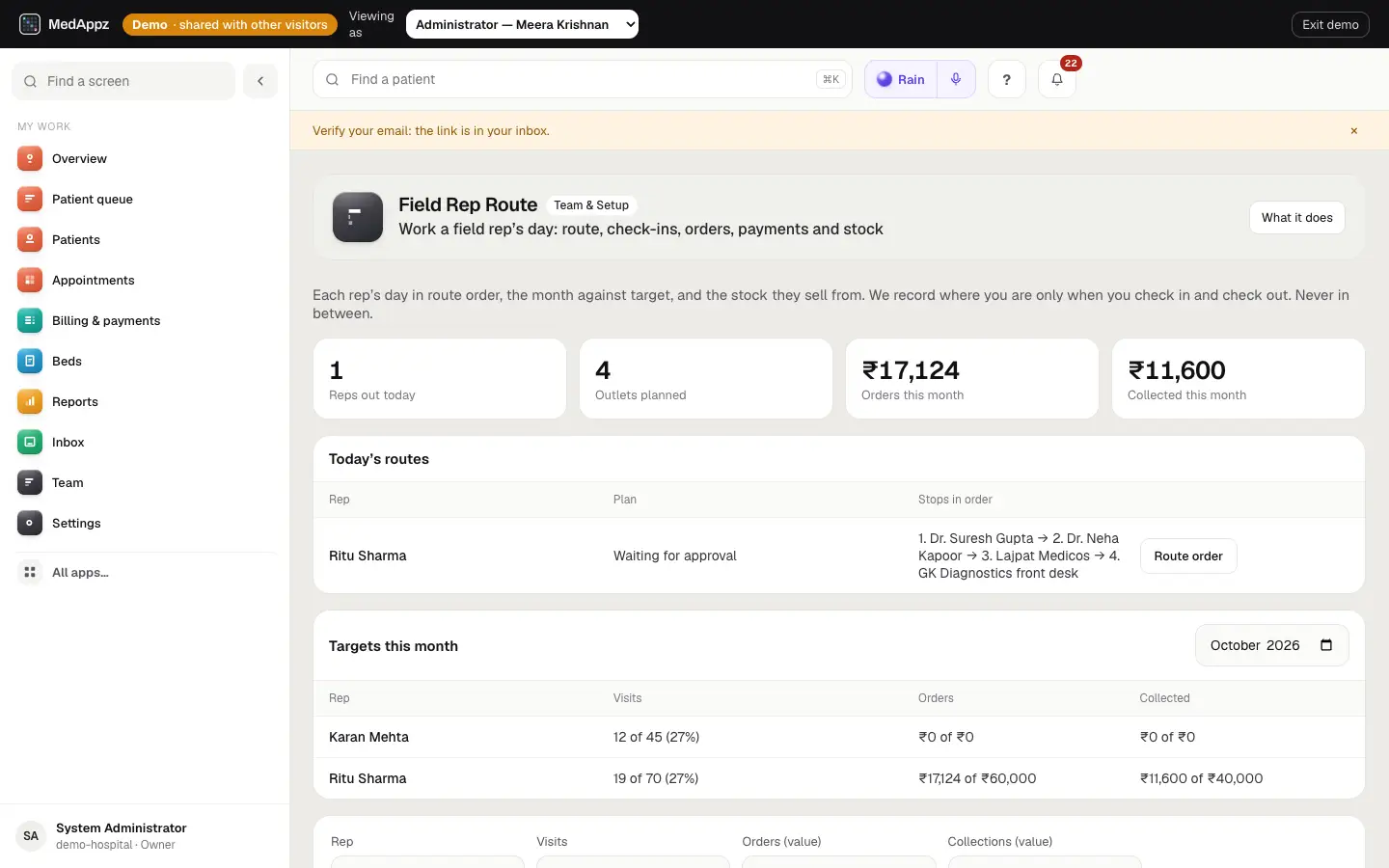Open the Viewing as role dropdown
1389x868 pixels.
point(522,24)
